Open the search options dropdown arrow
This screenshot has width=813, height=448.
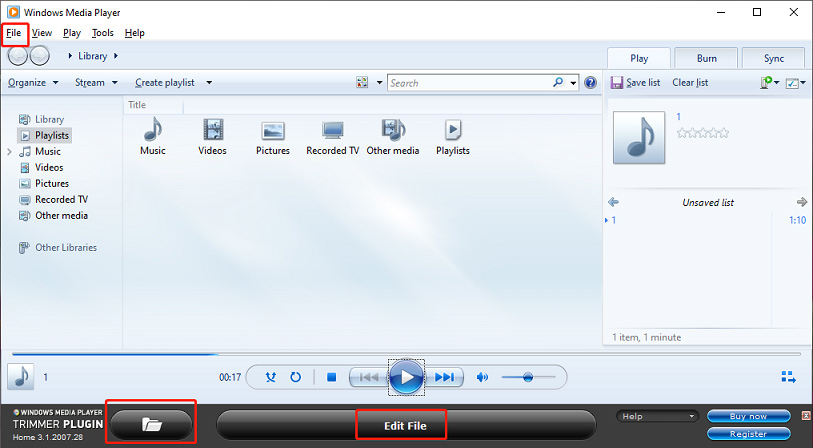point(573,83)
